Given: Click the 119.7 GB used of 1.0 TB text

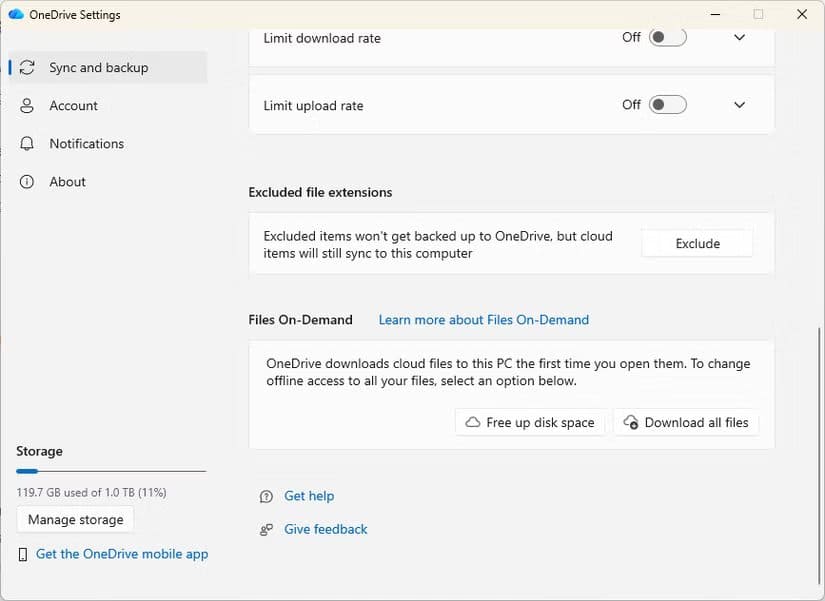Looking at the screenshot, I should pos(92,493).
